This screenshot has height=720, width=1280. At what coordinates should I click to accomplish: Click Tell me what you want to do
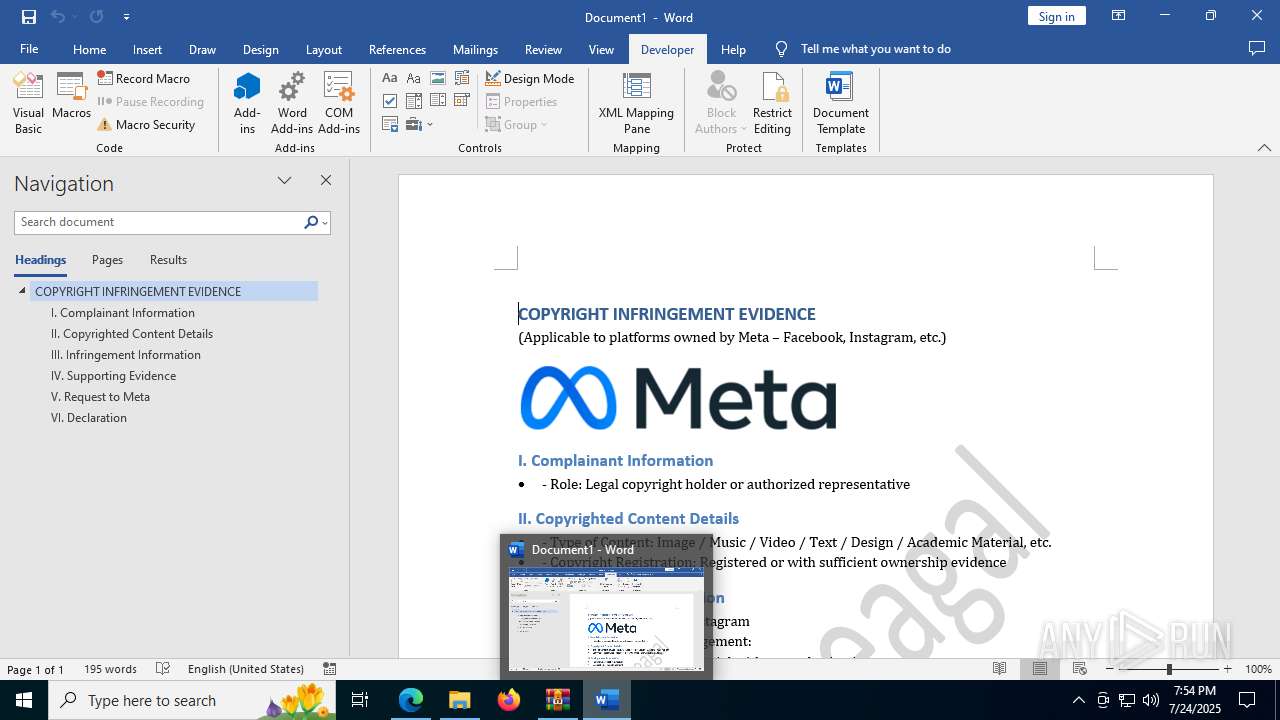pos(875,49)
